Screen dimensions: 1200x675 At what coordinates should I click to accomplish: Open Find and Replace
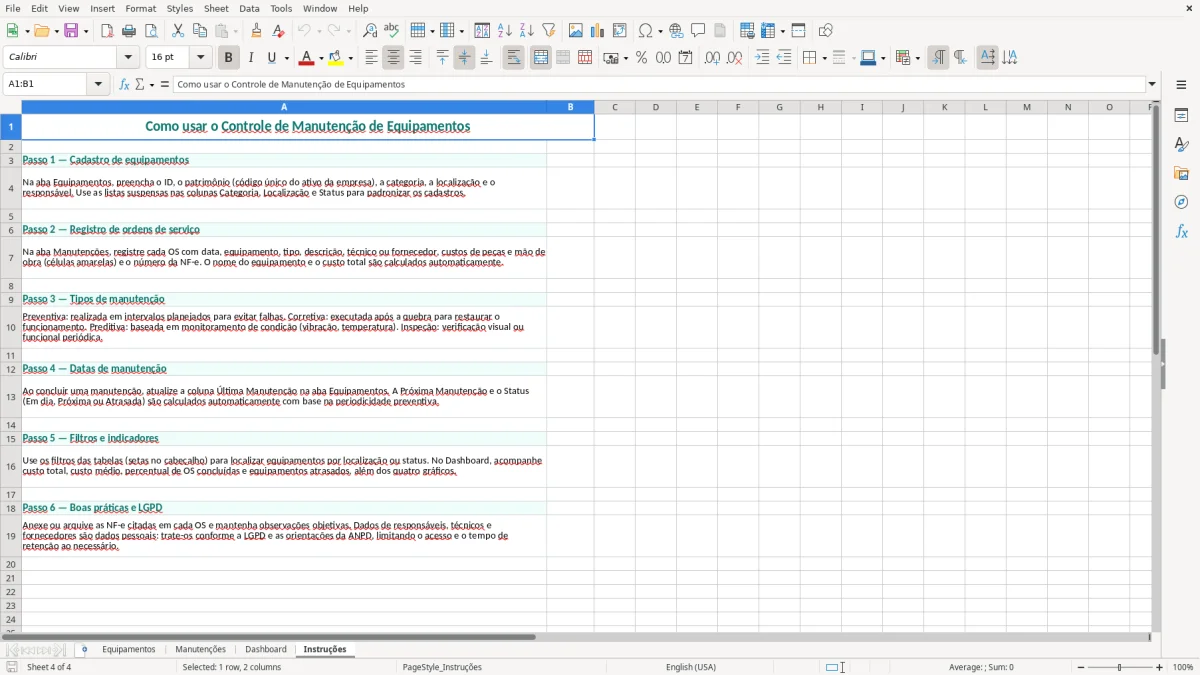(370, 31)
